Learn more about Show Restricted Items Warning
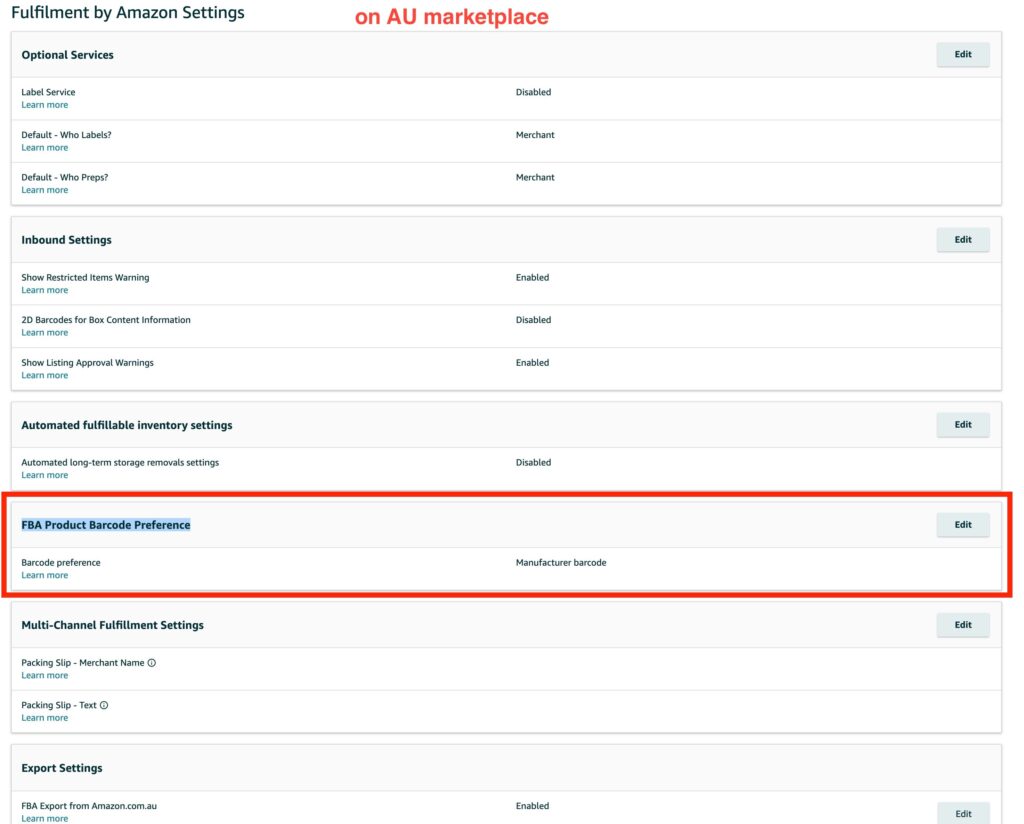Screen dimensions: 1024x824 point(45,290)
